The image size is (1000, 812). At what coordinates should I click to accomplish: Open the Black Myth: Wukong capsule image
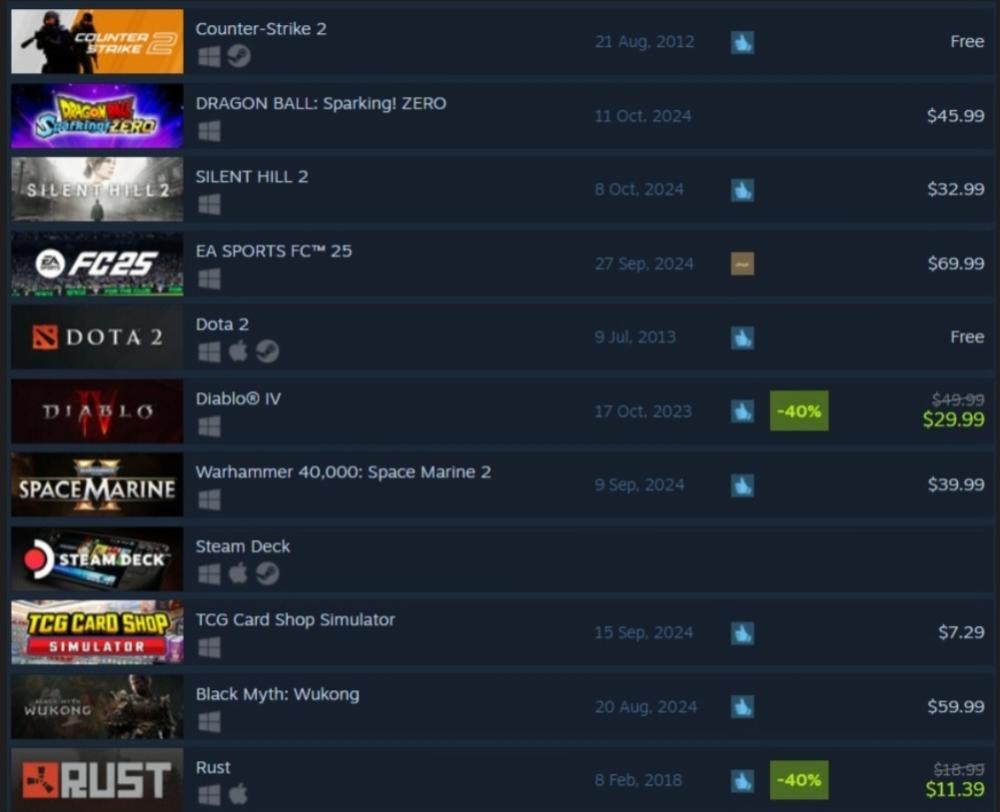click(x=97, y=706)
